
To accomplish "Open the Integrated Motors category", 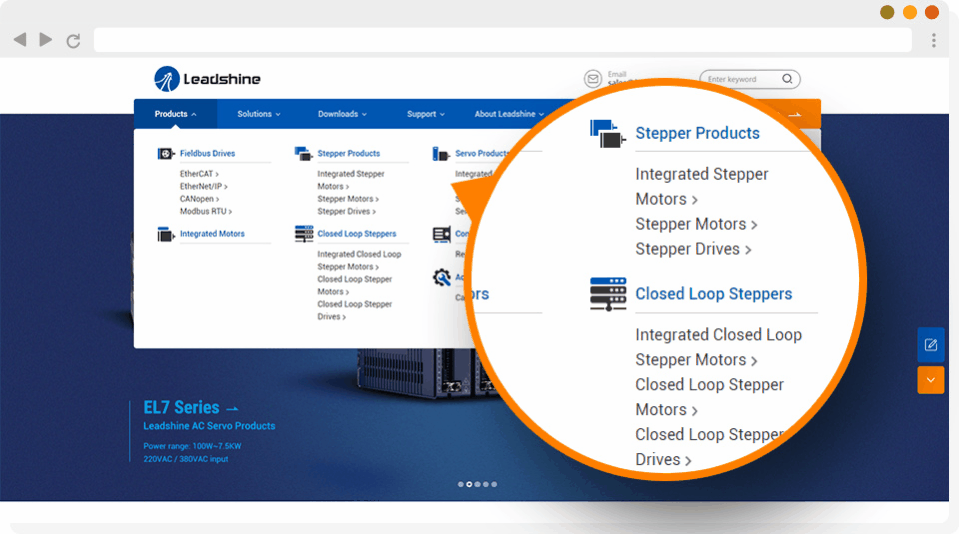I will pyautogui.click(x=212, y=234).
